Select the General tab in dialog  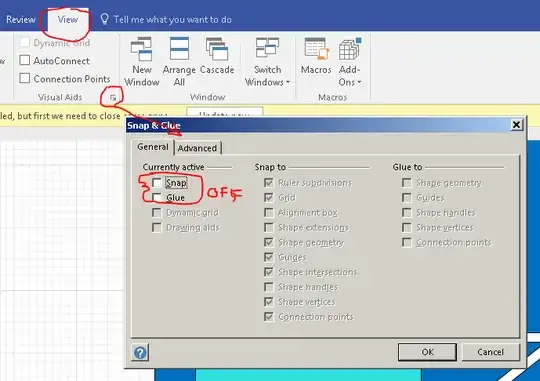153,147
